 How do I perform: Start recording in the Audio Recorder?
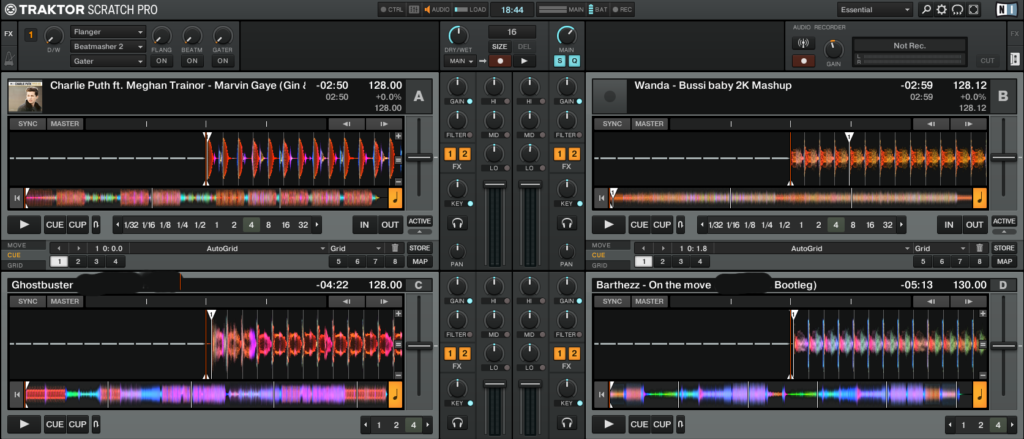[x=803, y=61]
